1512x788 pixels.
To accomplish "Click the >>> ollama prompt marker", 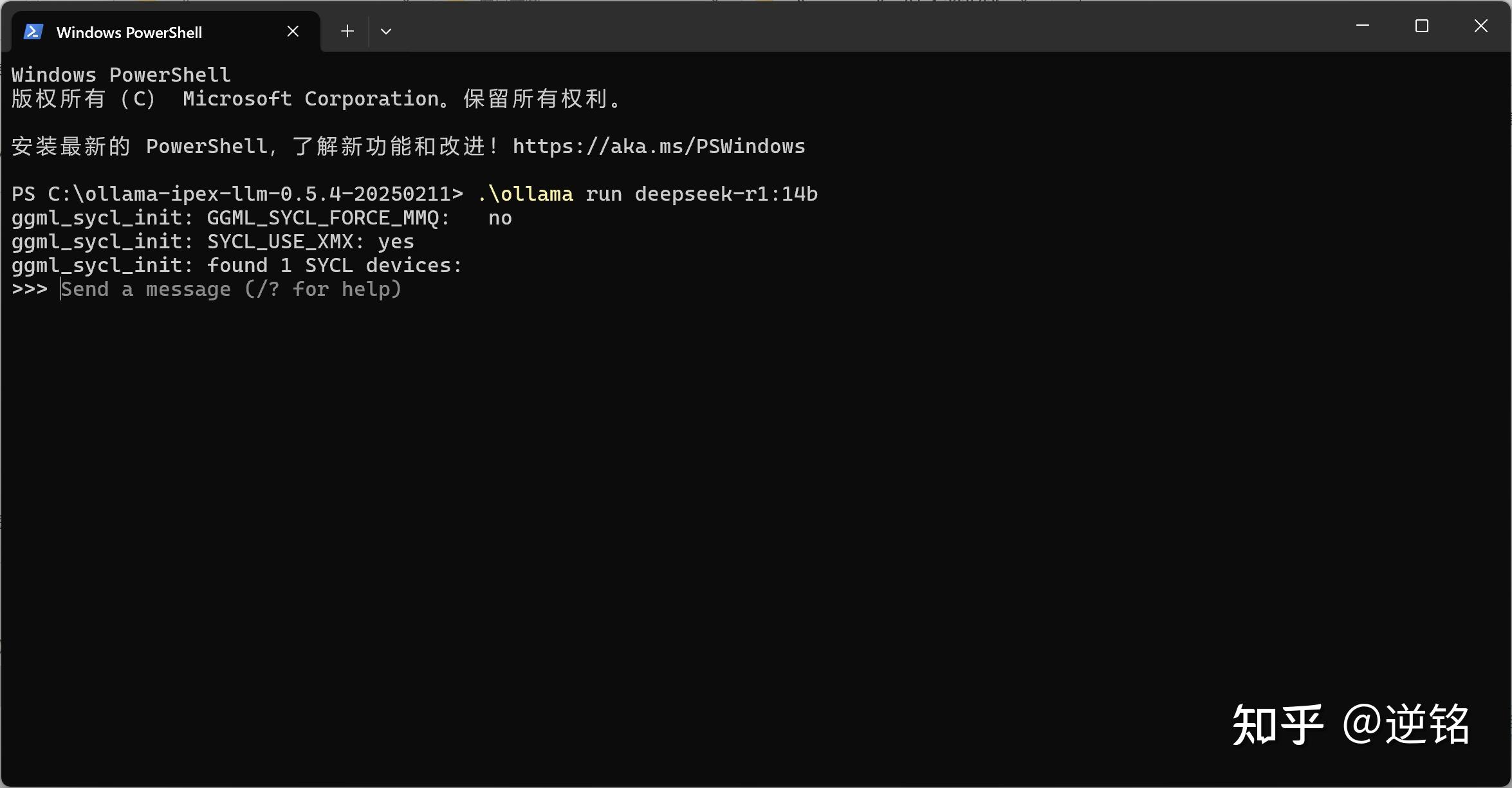I will tap(30, 289).
